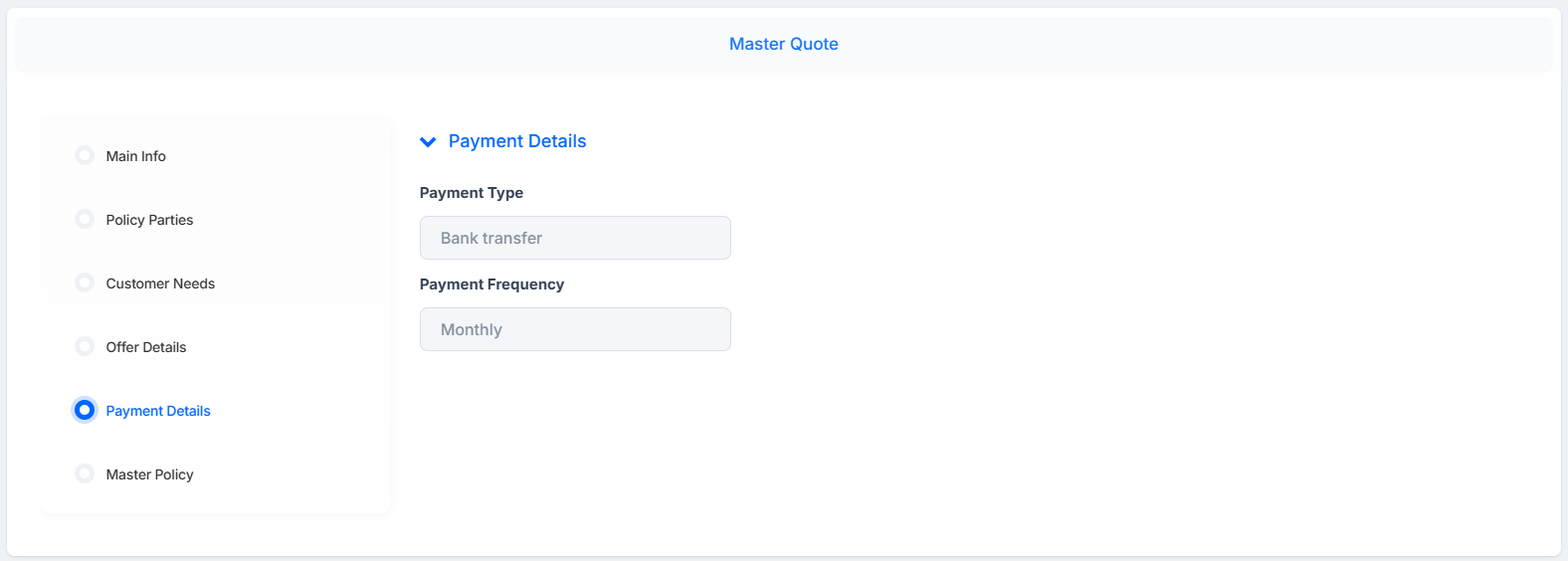Select the Offer Details step circle
The image size is (1568, 561).
[85, 346]
